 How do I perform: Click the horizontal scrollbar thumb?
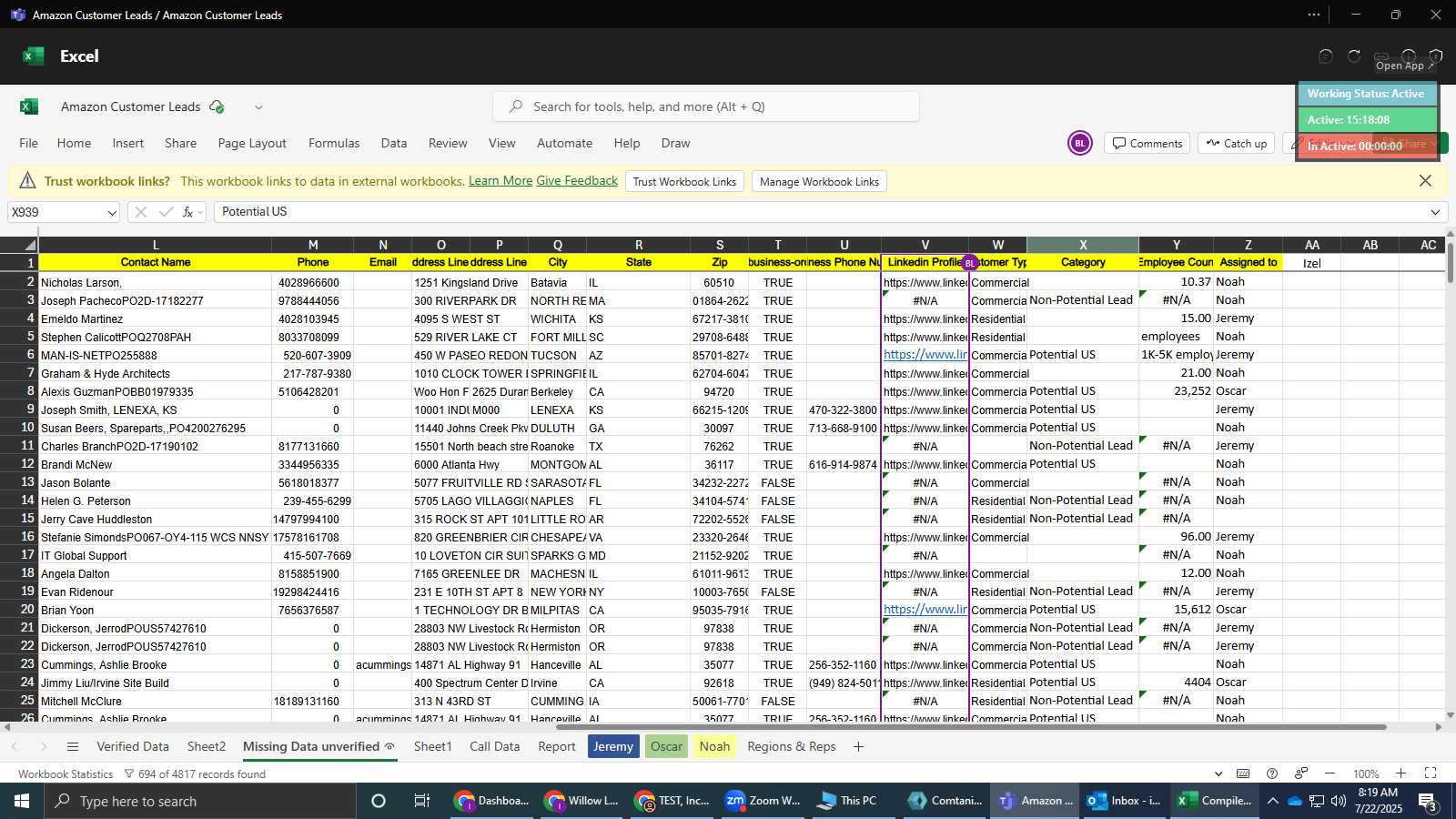click(971, 727)
